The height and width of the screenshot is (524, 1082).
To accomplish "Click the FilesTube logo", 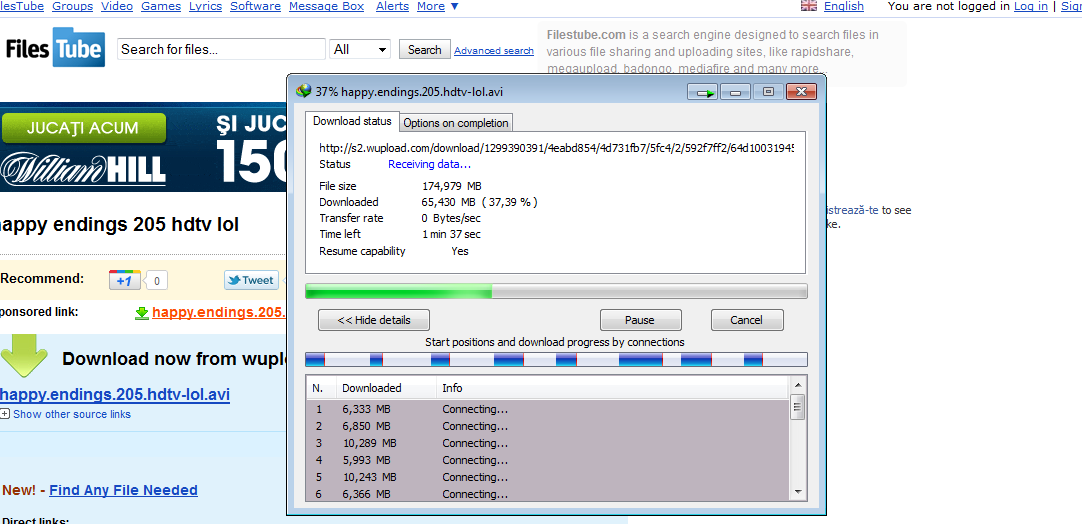I will pyautogui.click(x=55, y=48).
